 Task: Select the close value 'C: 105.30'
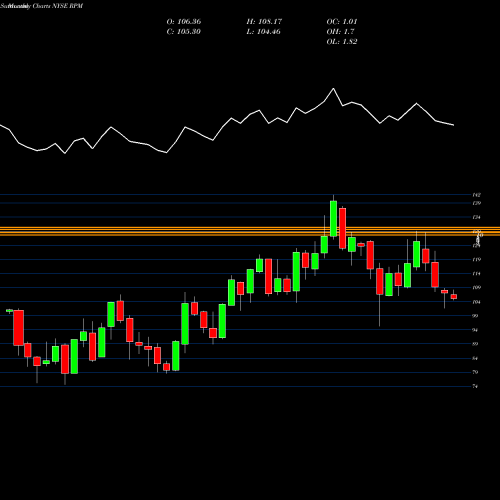tap(184, 32)
